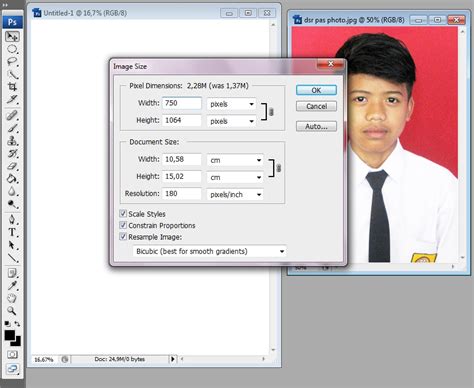Image resolution: width=474 pixels, height=388 pixels.
Task: Select the Line tool
Action: coord(12,258)
